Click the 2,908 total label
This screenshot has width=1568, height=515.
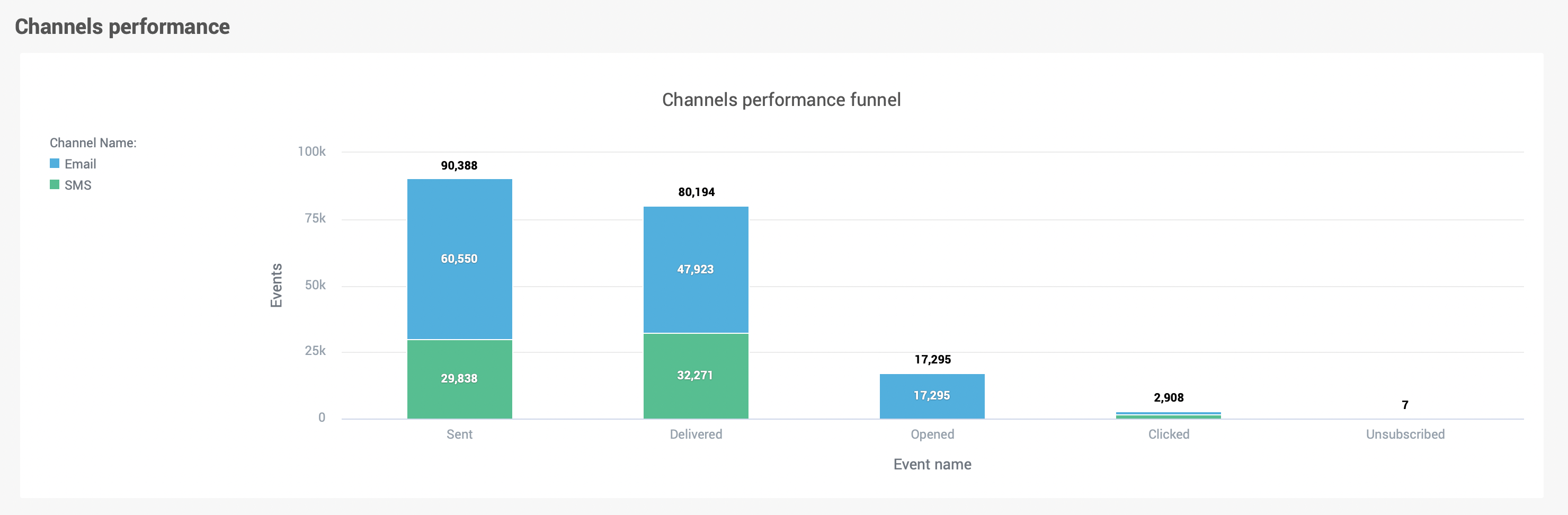1168,397
